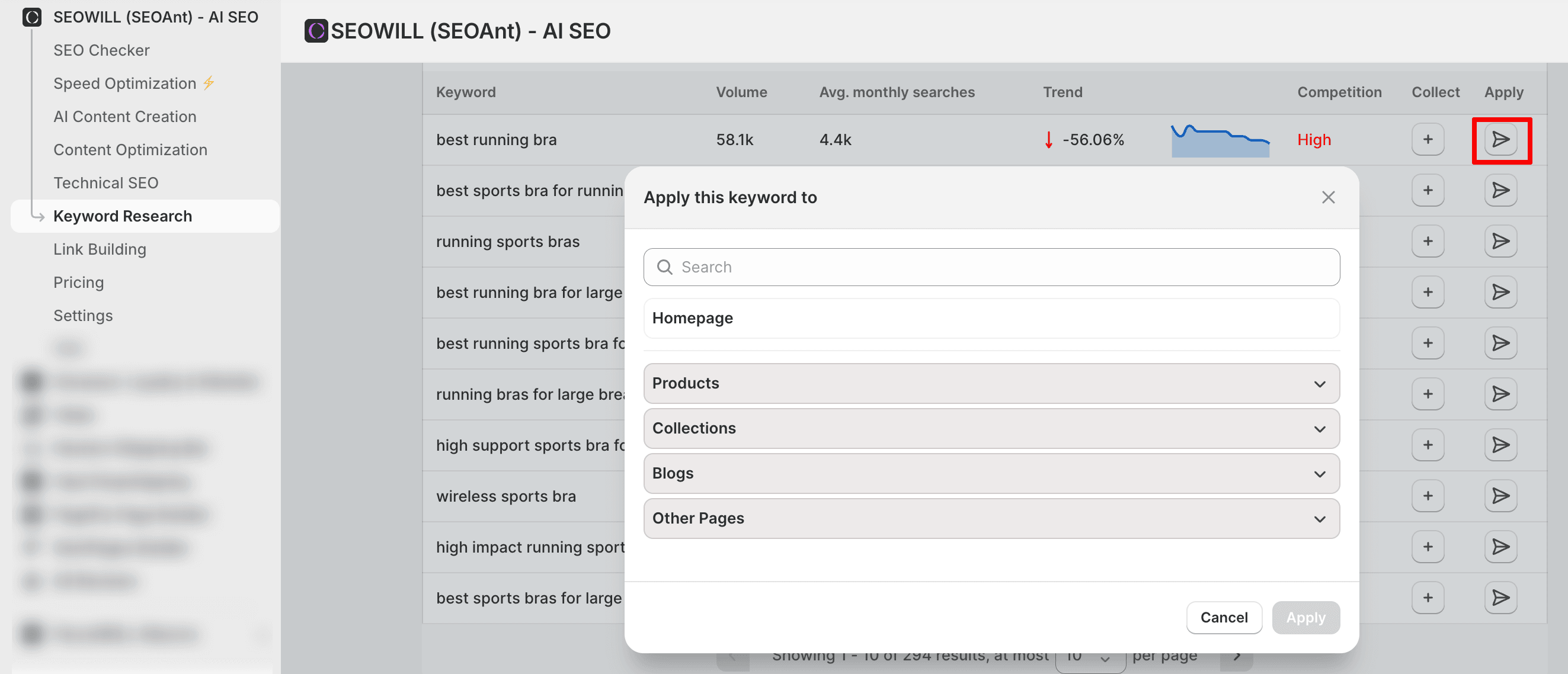1568x674 pixels.
Task: Close the Apply this keyword dialog
Action: [x=1327, y=197]
